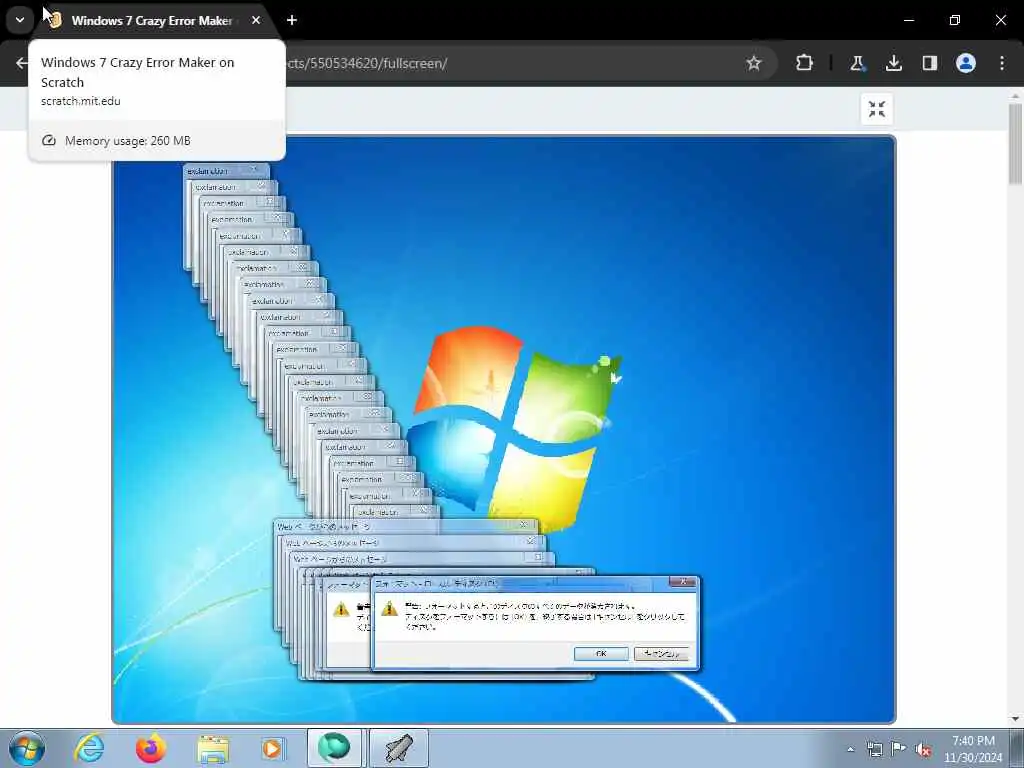1024x768 pixels.
Task: Close the topmost exclamation window
Action: [255, 170]
